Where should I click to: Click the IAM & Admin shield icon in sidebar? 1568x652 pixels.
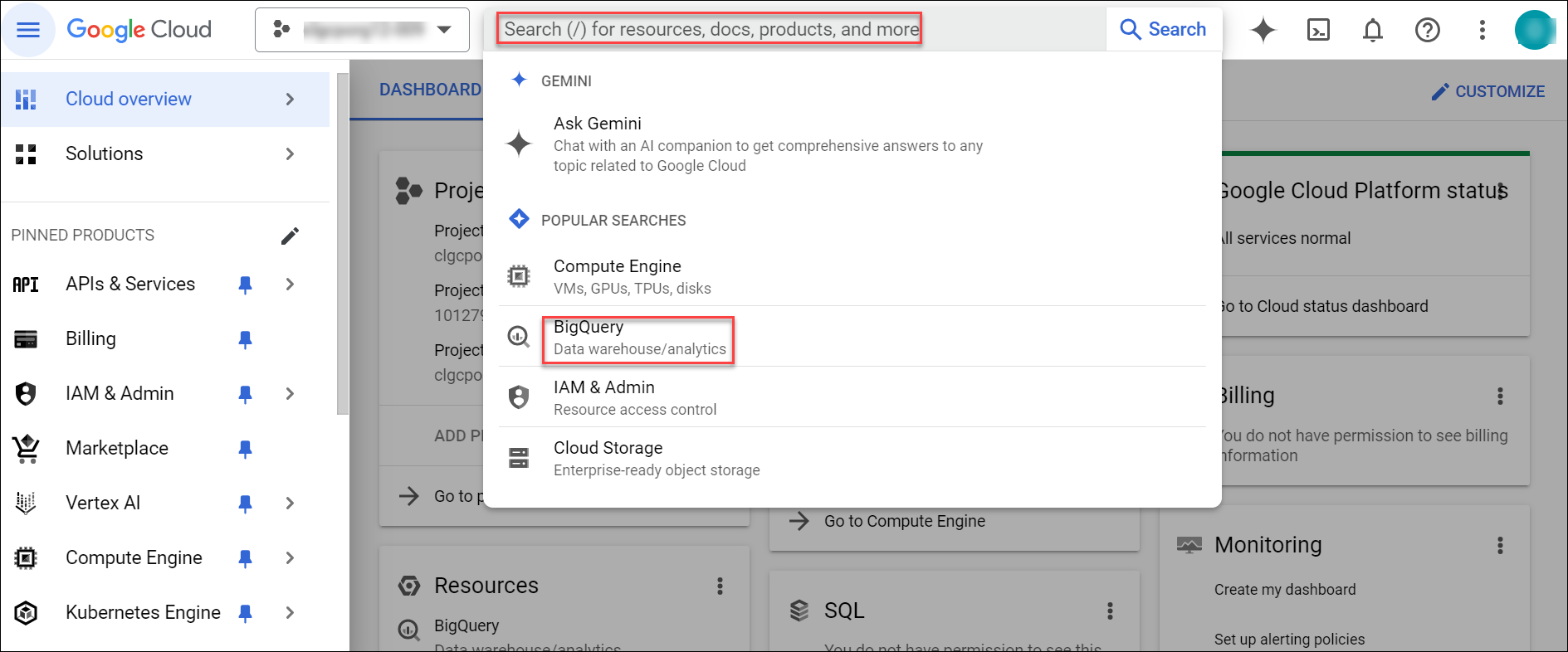26,394
